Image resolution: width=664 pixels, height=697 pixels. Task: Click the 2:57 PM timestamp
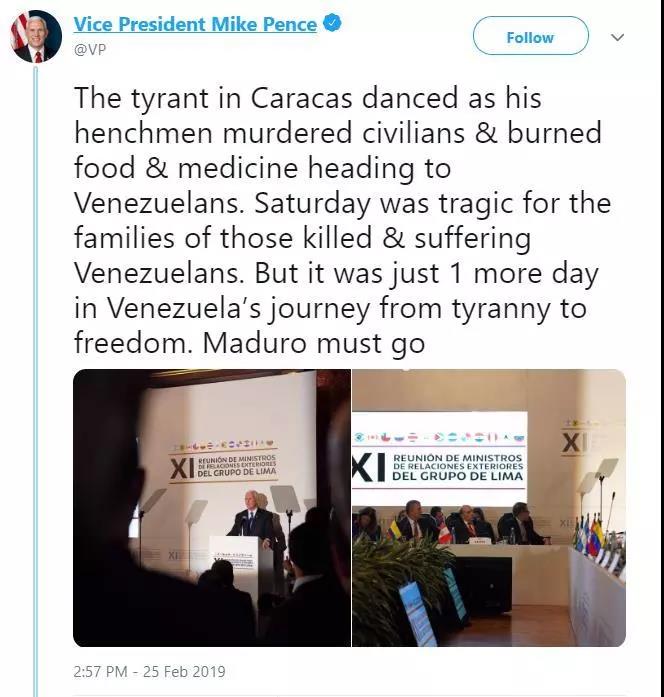(100, 671)
